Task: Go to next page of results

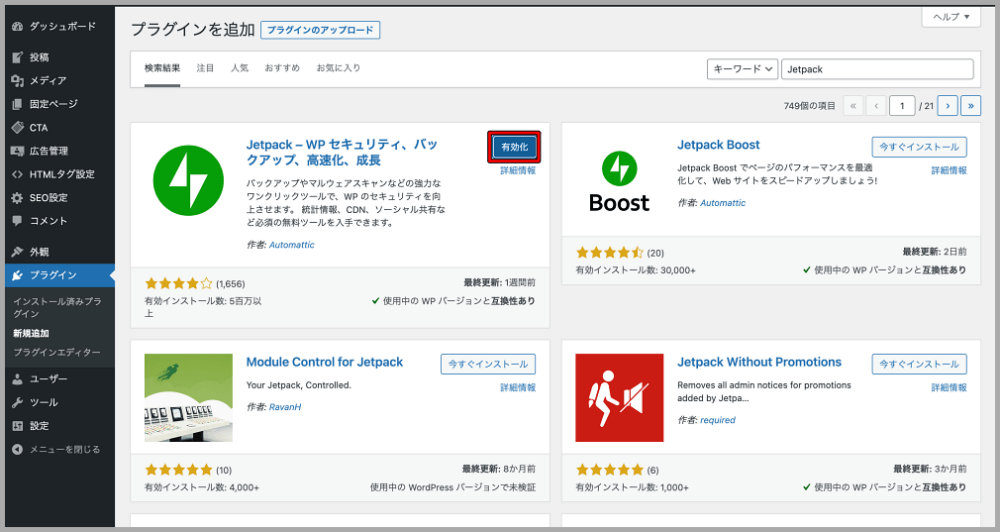Action: click(948, 106)
